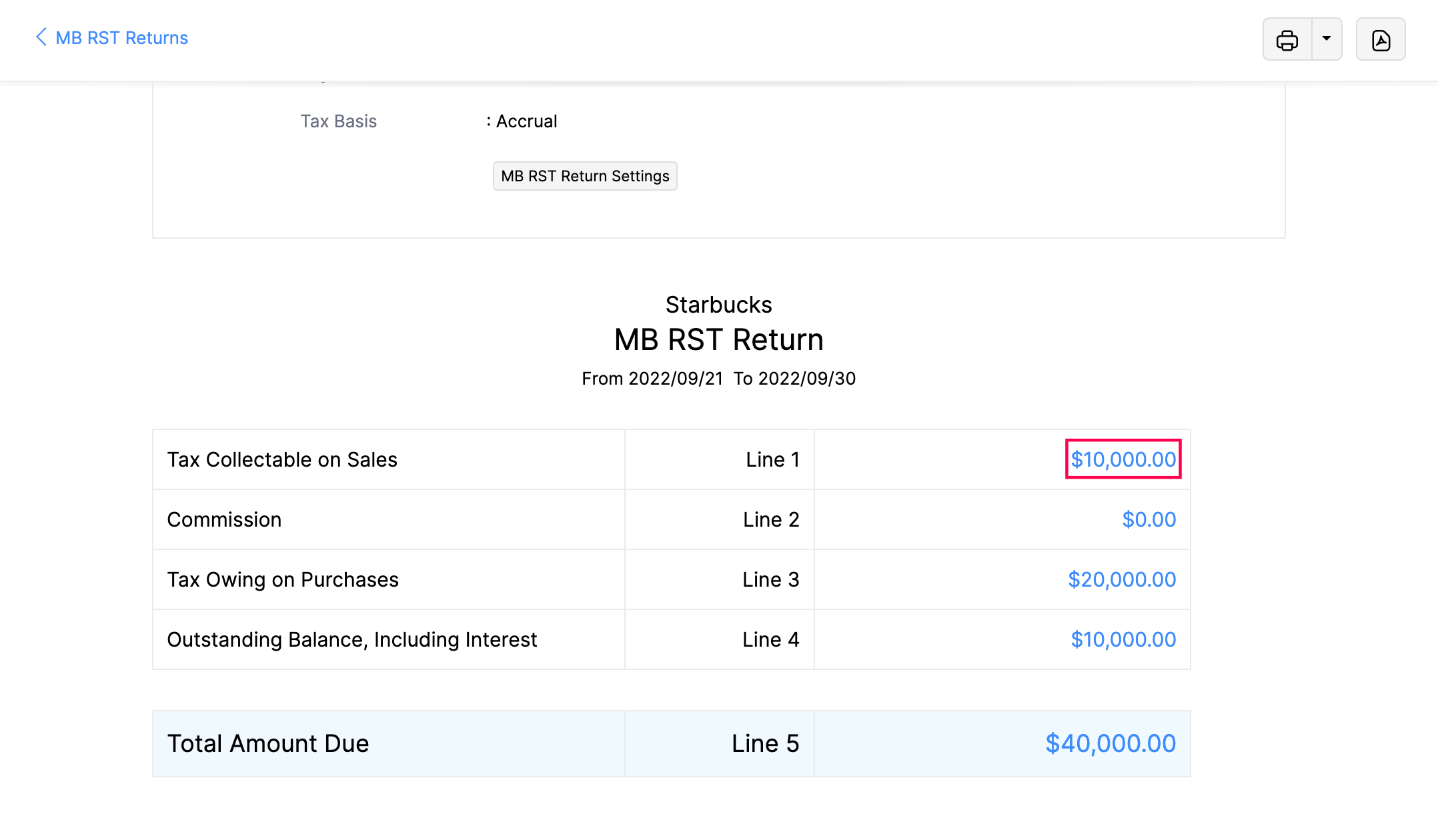Click the MB RST Return heading
1438x840 pixels.
tap(718, 340)
